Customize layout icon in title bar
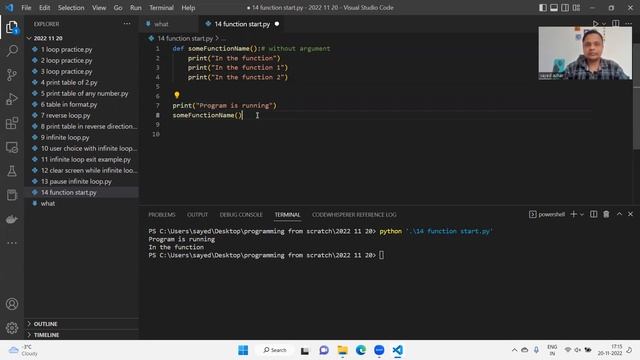640x360 pixels. click(576, 8)
